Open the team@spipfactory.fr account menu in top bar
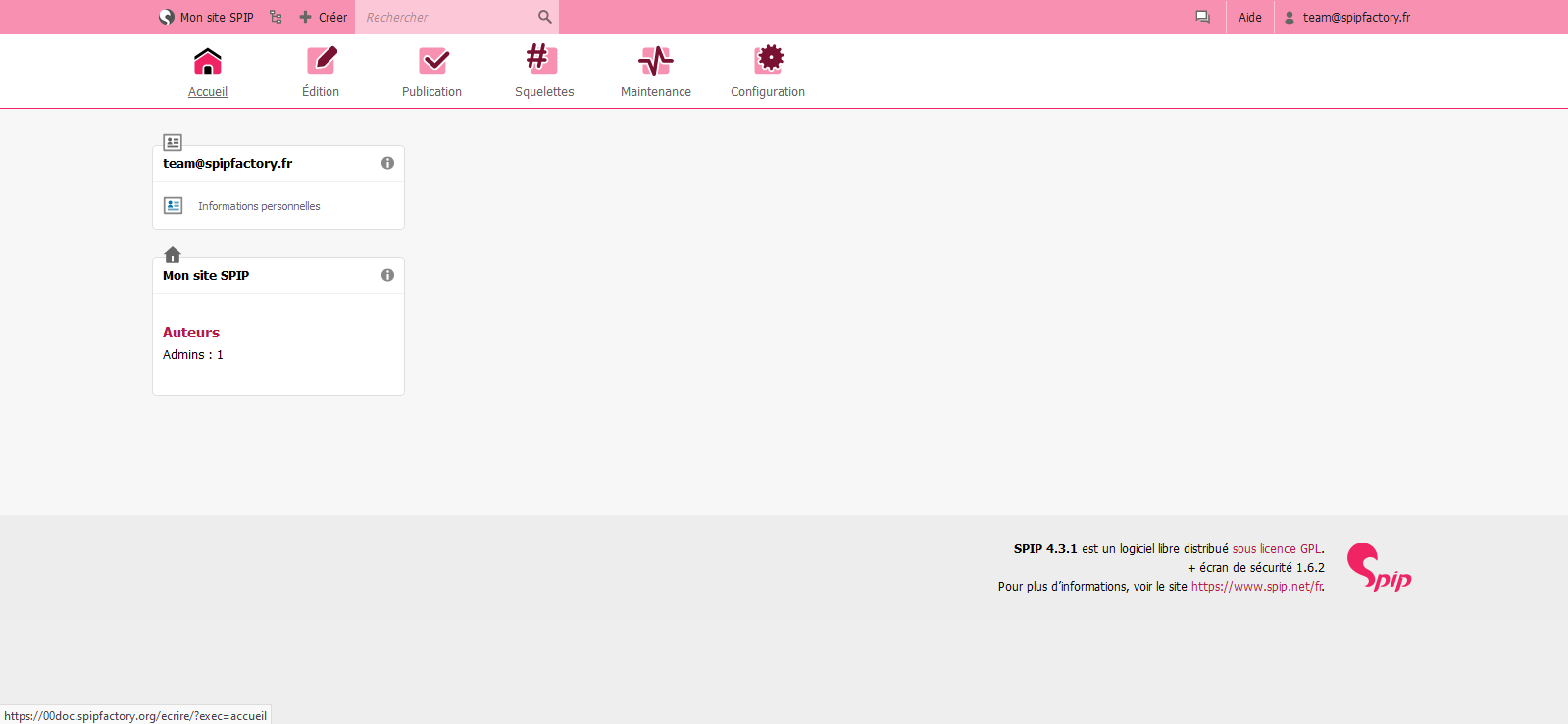This screenshot has height=724, width=1568. (1347, 17)
